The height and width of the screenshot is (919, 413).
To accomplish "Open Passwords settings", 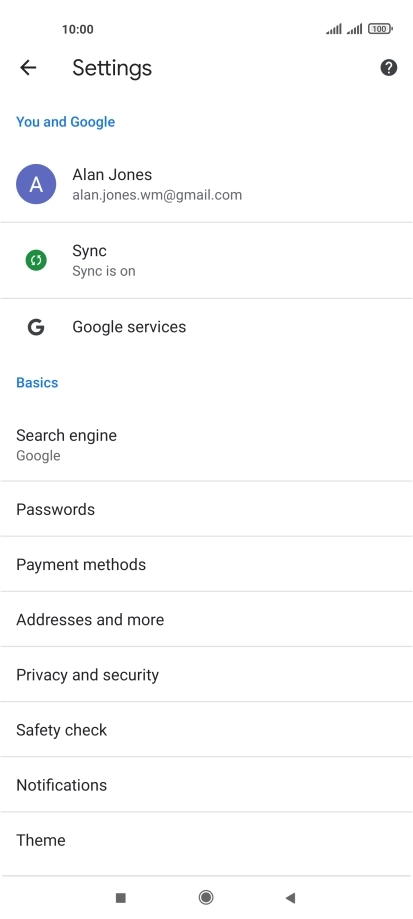I will 206,509.
